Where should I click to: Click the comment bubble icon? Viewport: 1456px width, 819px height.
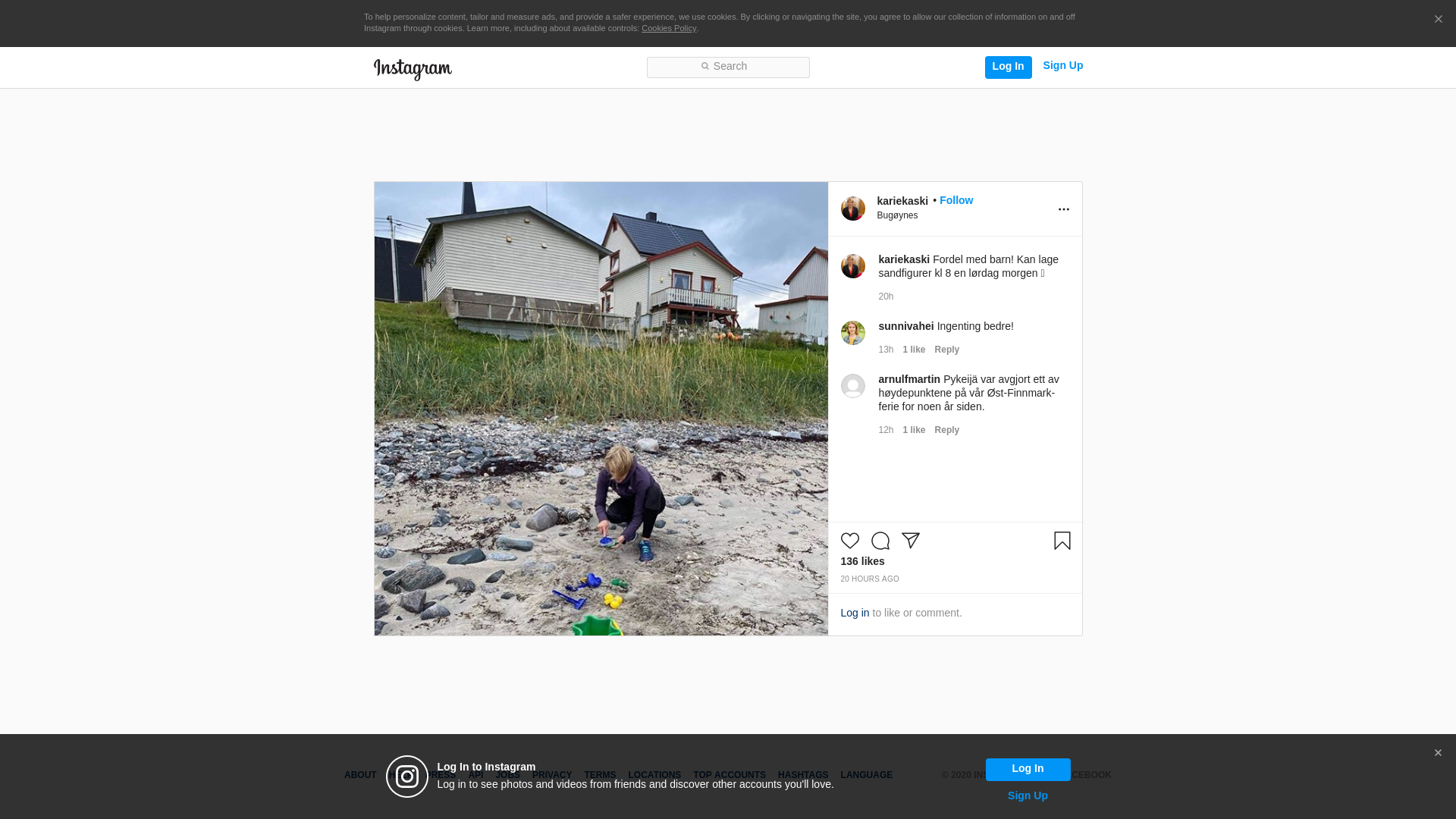[880, 541]
